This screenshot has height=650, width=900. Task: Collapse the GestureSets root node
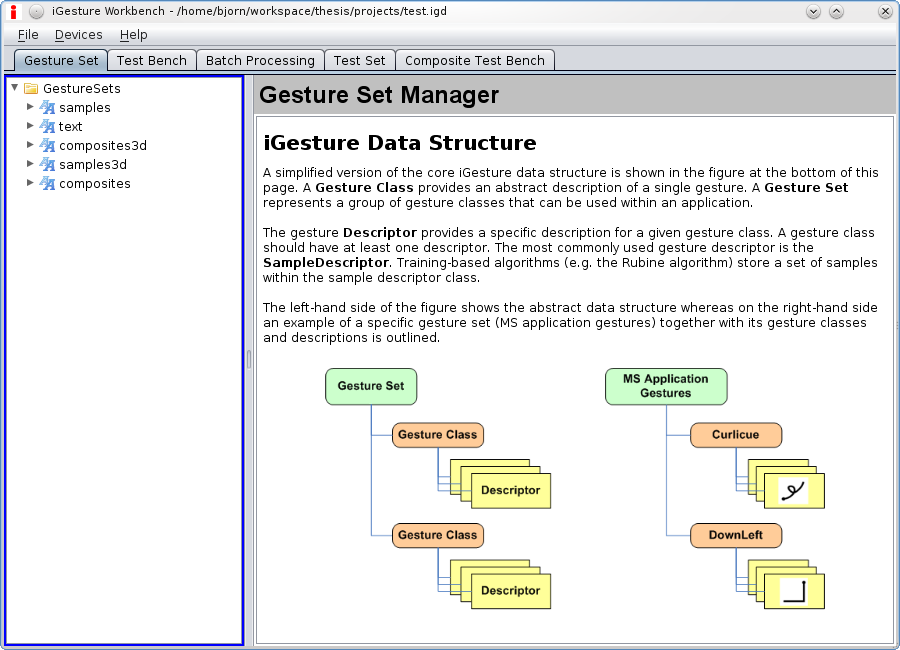click(x=14, y=88)
